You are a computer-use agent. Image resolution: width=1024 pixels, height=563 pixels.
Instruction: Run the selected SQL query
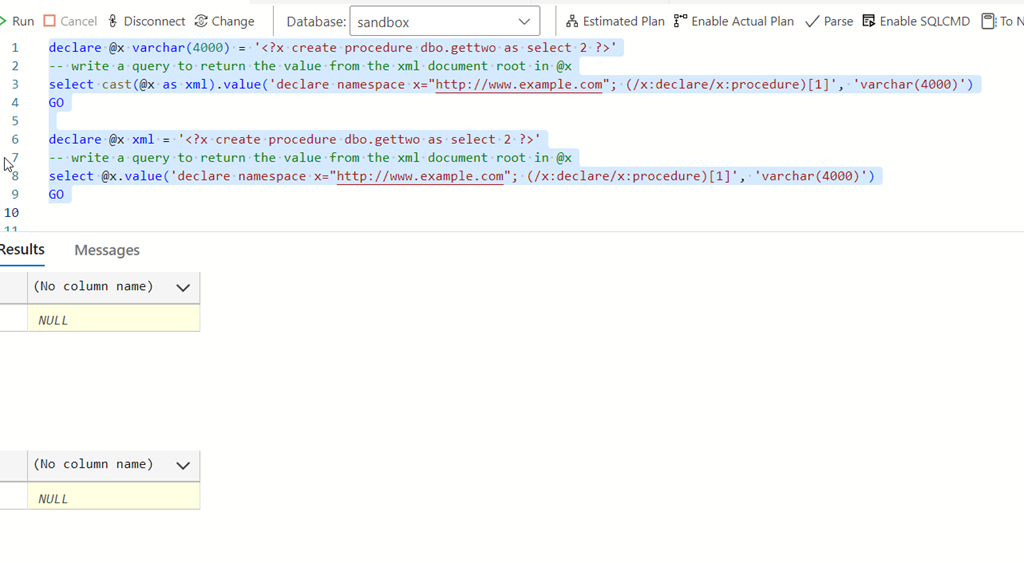(18, 21)
